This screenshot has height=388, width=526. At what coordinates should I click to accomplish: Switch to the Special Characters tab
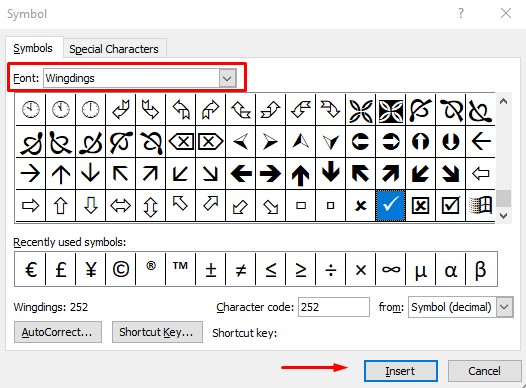(114, 49)
